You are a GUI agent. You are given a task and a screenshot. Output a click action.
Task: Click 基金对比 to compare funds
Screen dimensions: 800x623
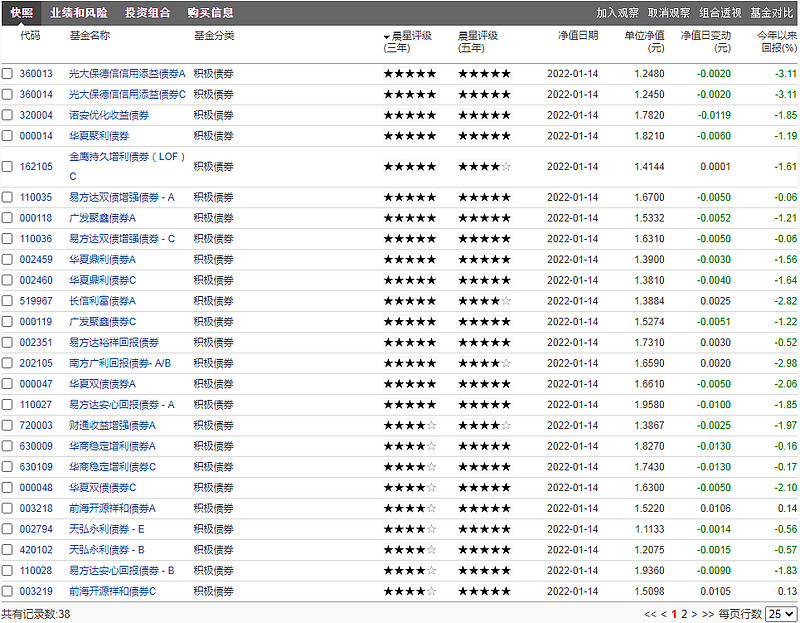[x=771, y=13]
